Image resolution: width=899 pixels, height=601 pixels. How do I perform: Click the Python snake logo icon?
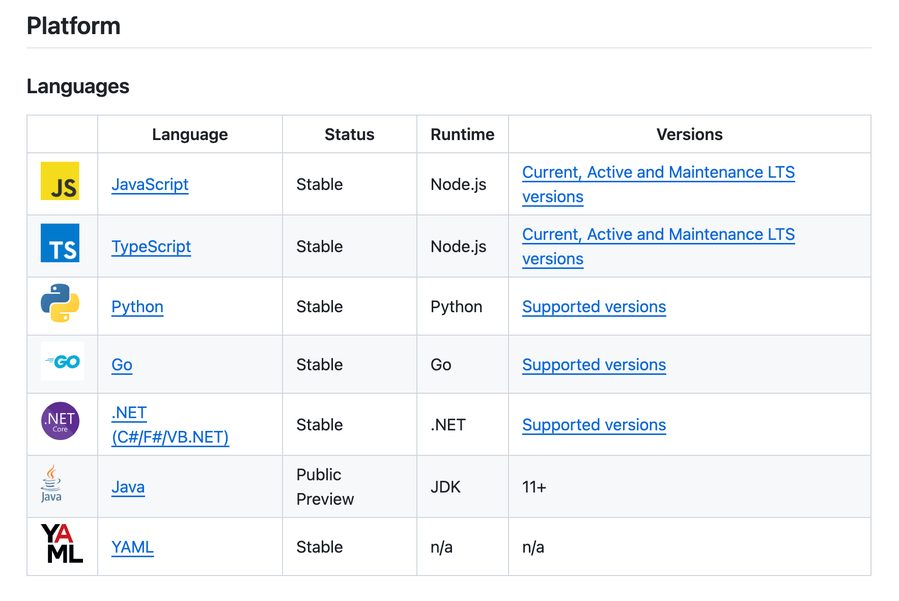pos(60,305)
